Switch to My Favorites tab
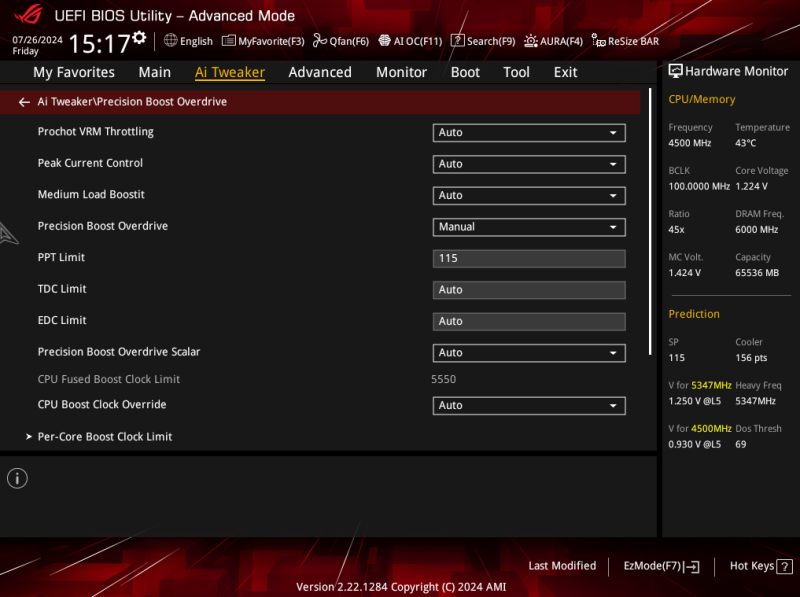 click(x=74, y=72)
